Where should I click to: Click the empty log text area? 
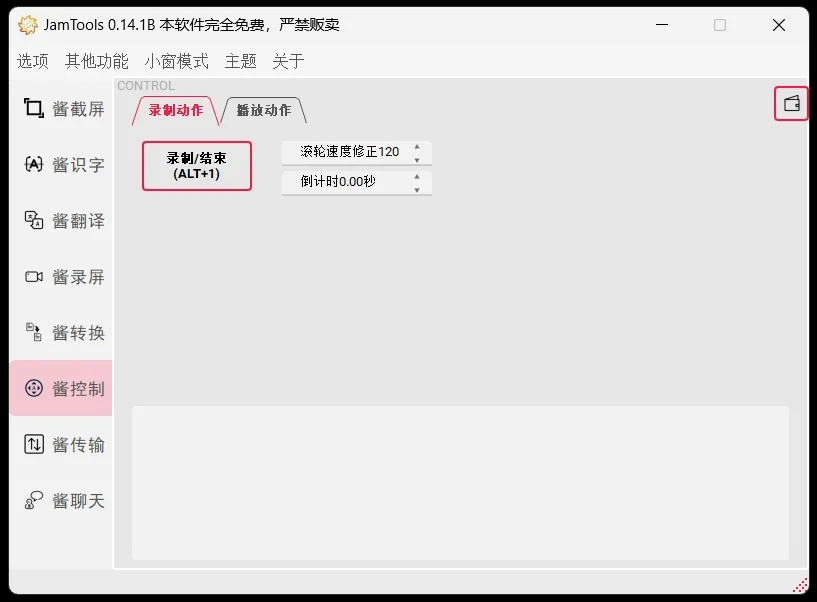click(461, 483)
